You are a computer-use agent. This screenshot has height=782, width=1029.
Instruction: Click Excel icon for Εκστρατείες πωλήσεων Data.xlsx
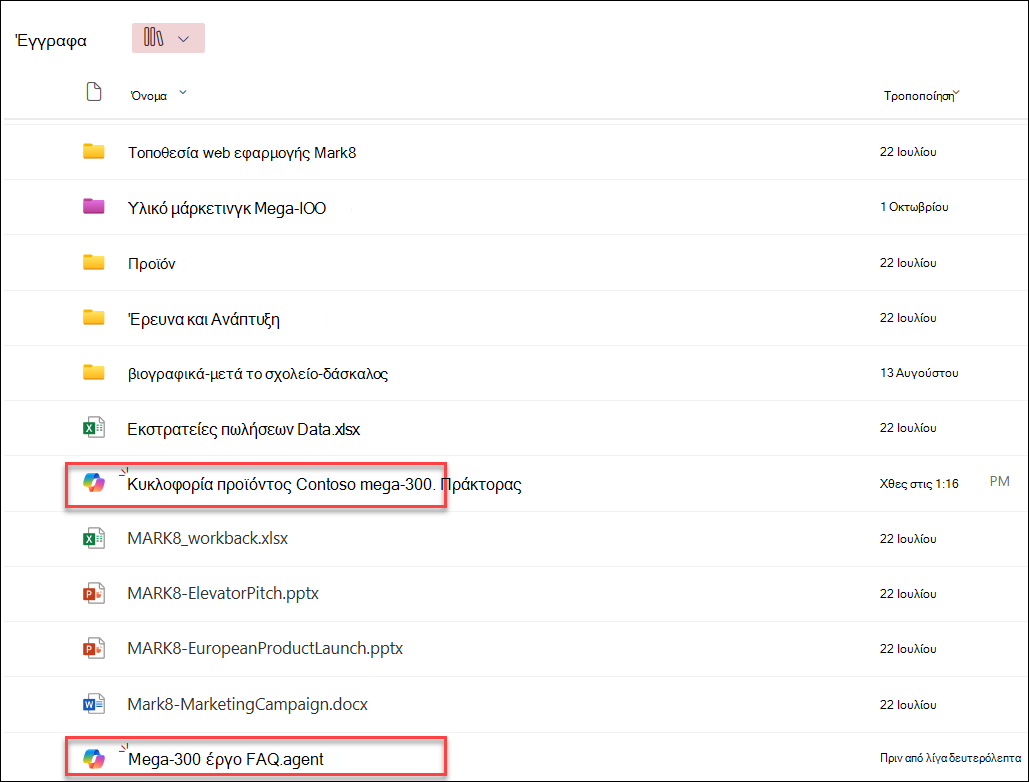pyautogui.click(x=94, y=428)
